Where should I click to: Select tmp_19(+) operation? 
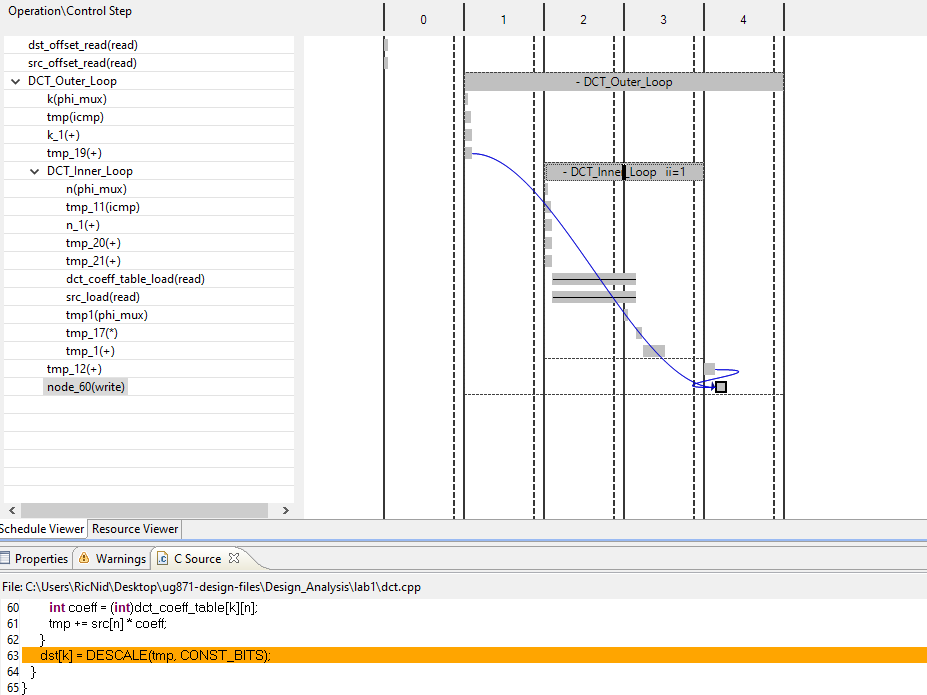pyautogui.click(x=74, y=153)
